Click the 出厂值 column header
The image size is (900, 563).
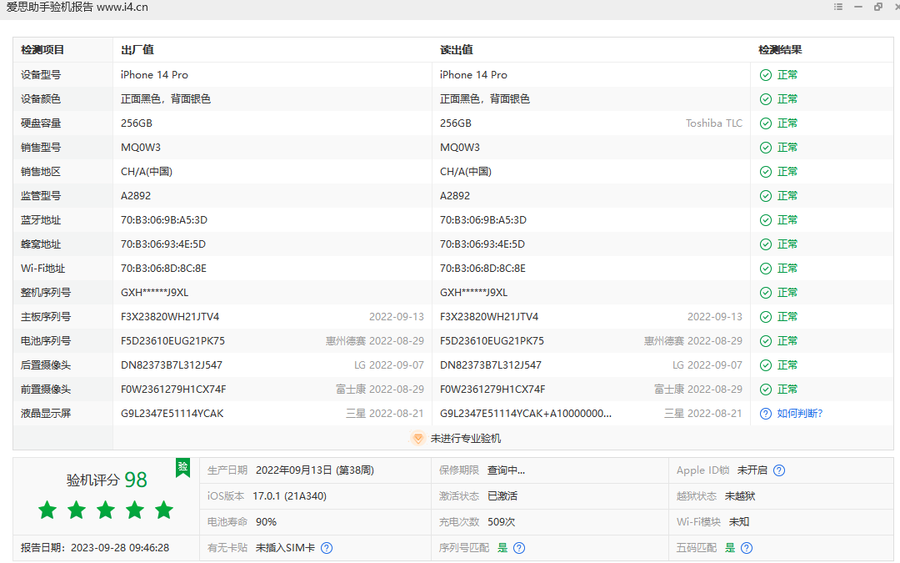137,50
